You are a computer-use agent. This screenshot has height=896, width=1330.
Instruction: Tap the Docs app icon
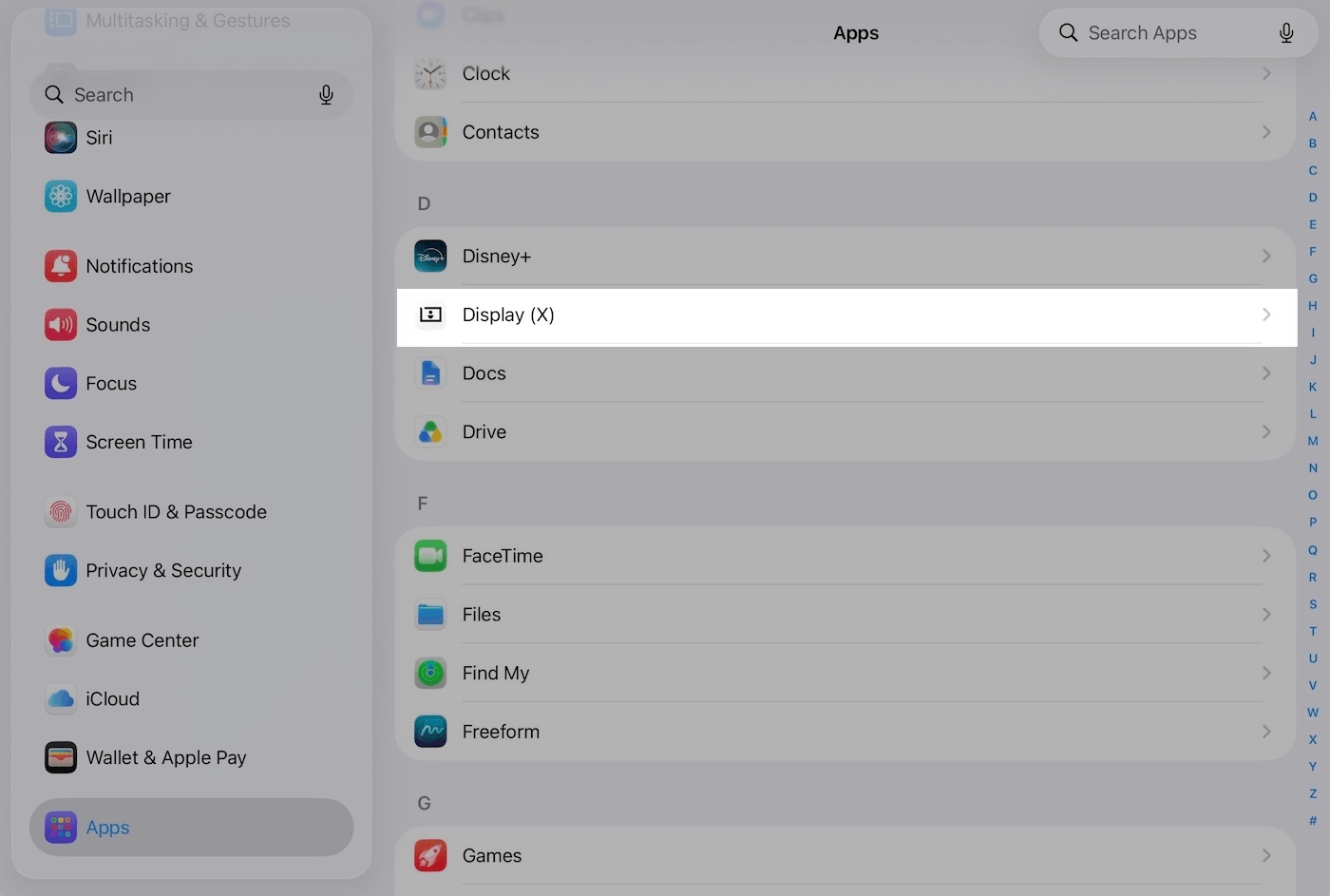[x=430, y=373]
